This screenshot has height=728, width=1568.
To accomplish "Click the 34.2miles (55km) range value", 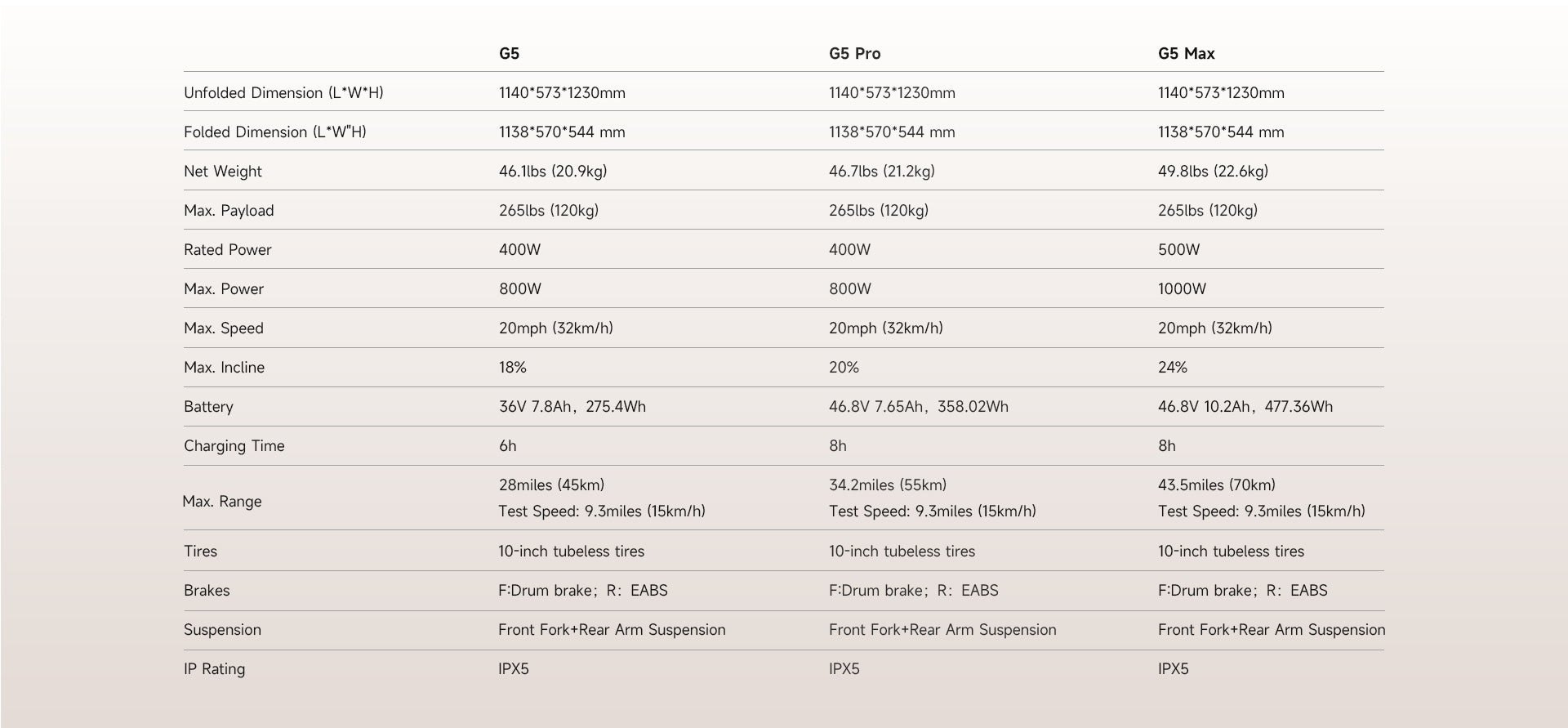I will click(x=887, y=485).
